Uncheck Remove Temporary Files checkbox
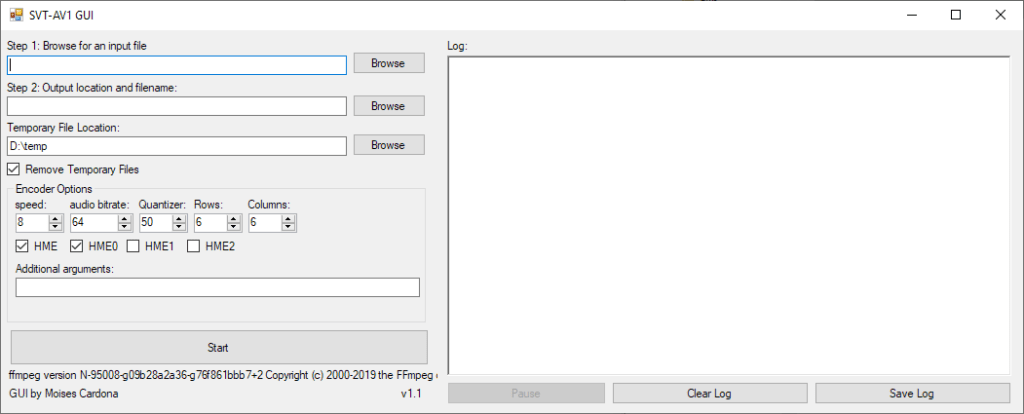 point(14,169)
